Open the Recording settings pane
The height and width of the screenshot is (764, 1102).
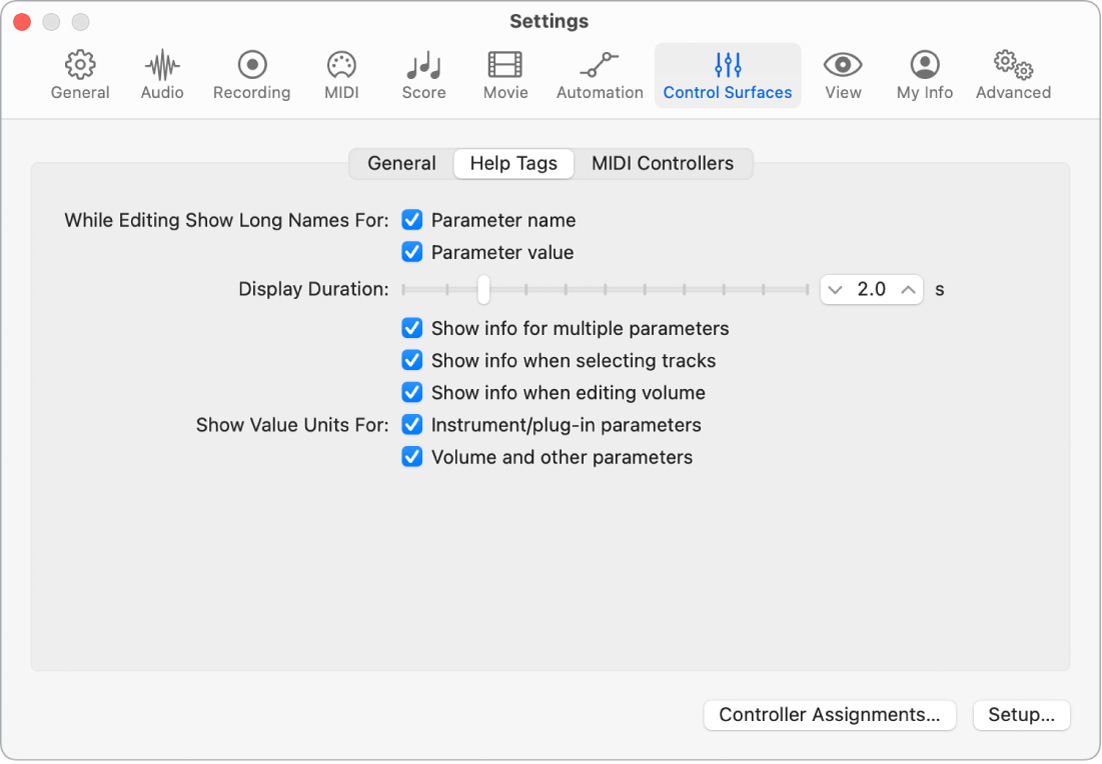[252, 75]
